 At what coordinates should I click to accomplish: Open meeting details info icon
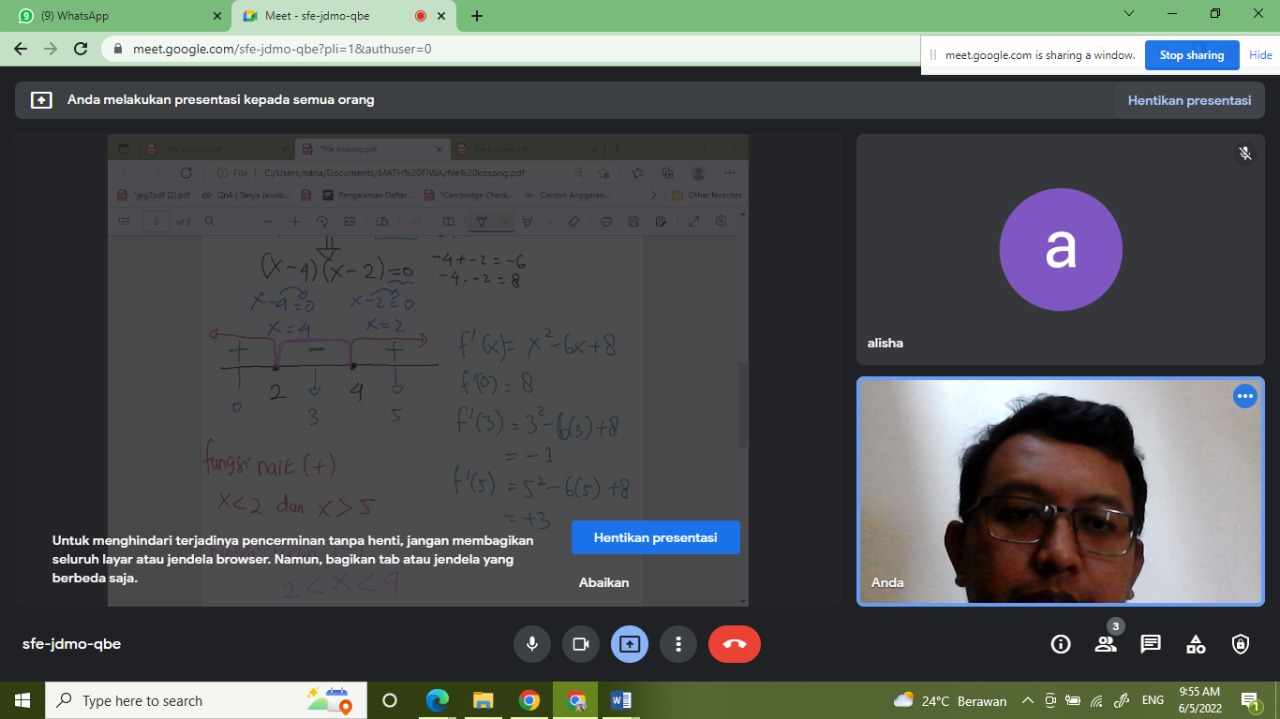tap(1061, 644)
